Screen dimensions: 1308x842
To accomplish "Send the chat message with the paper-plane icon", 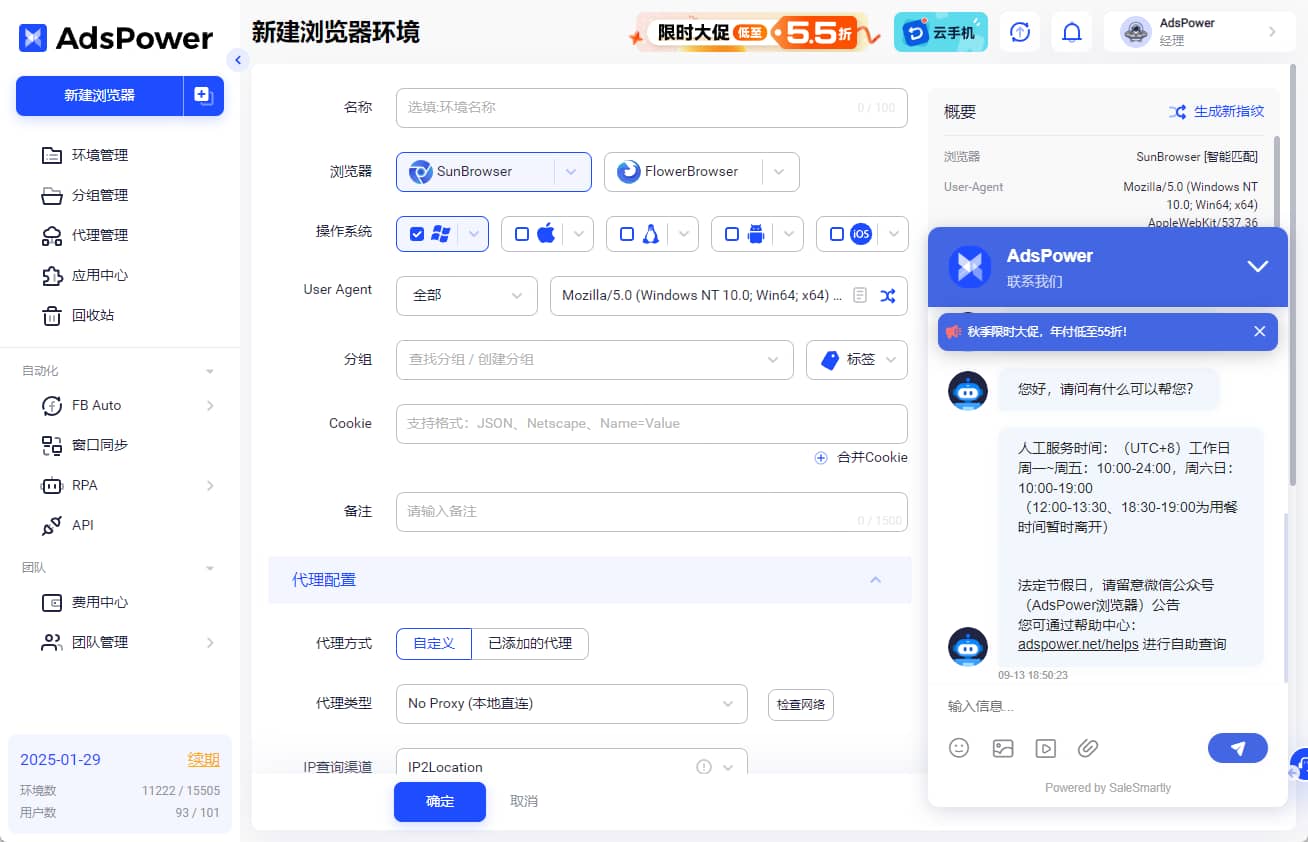I will (x=1238, y=747).
